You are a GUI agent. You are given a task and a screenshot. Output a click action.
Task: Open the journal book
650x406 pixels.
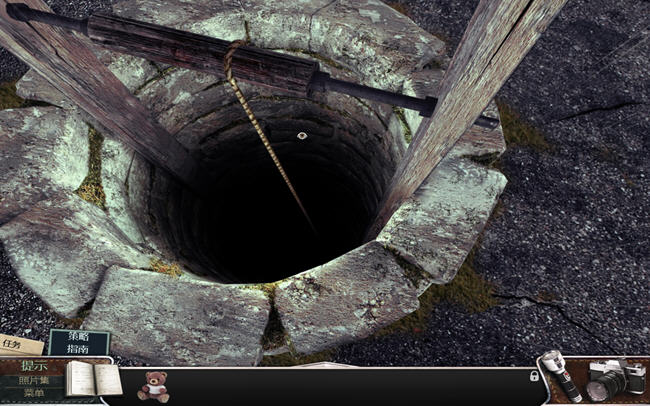pyautogui.click(x=94, y=379)
